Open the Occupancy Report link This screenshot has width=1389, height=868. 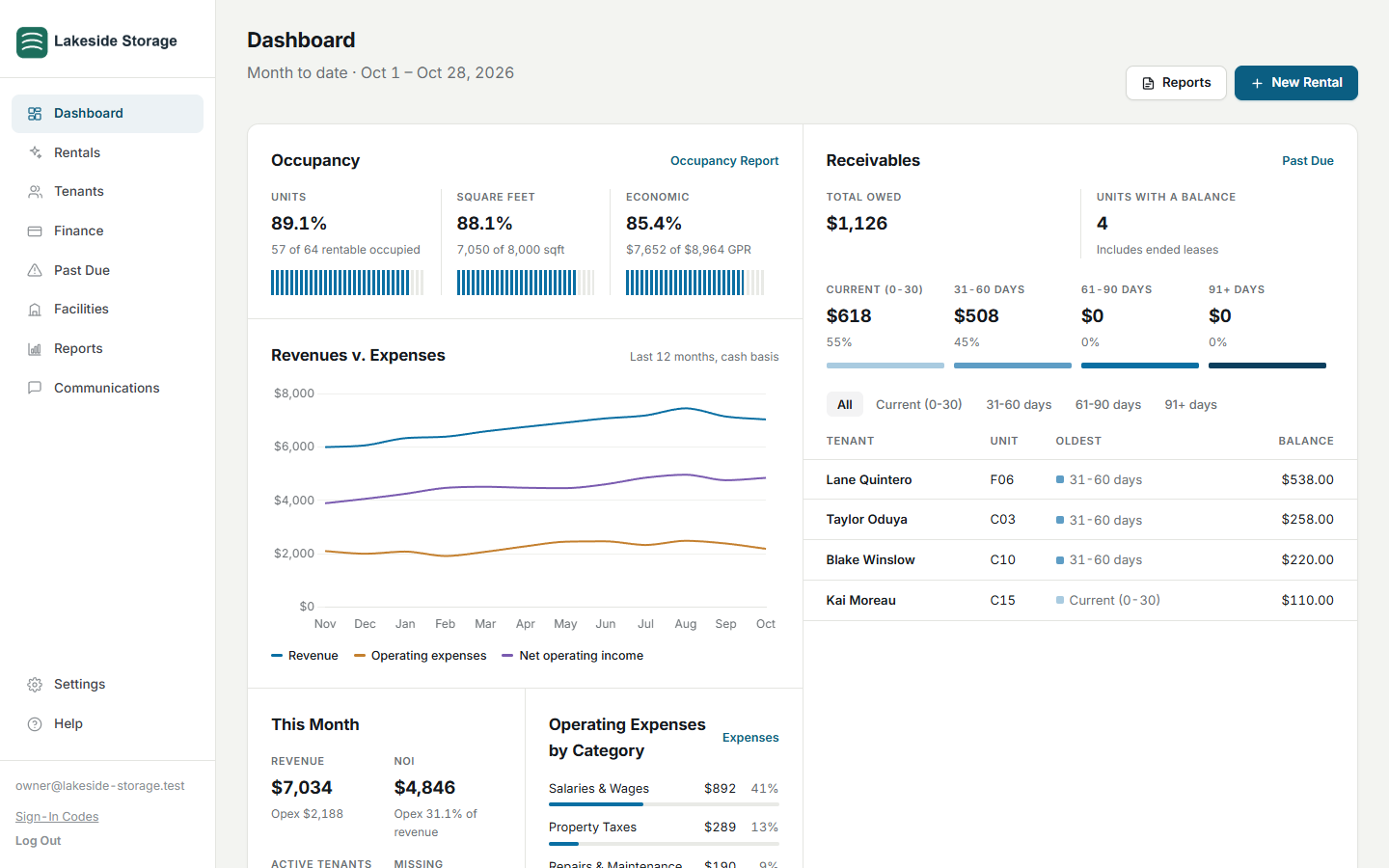click(x=724, y=161)
